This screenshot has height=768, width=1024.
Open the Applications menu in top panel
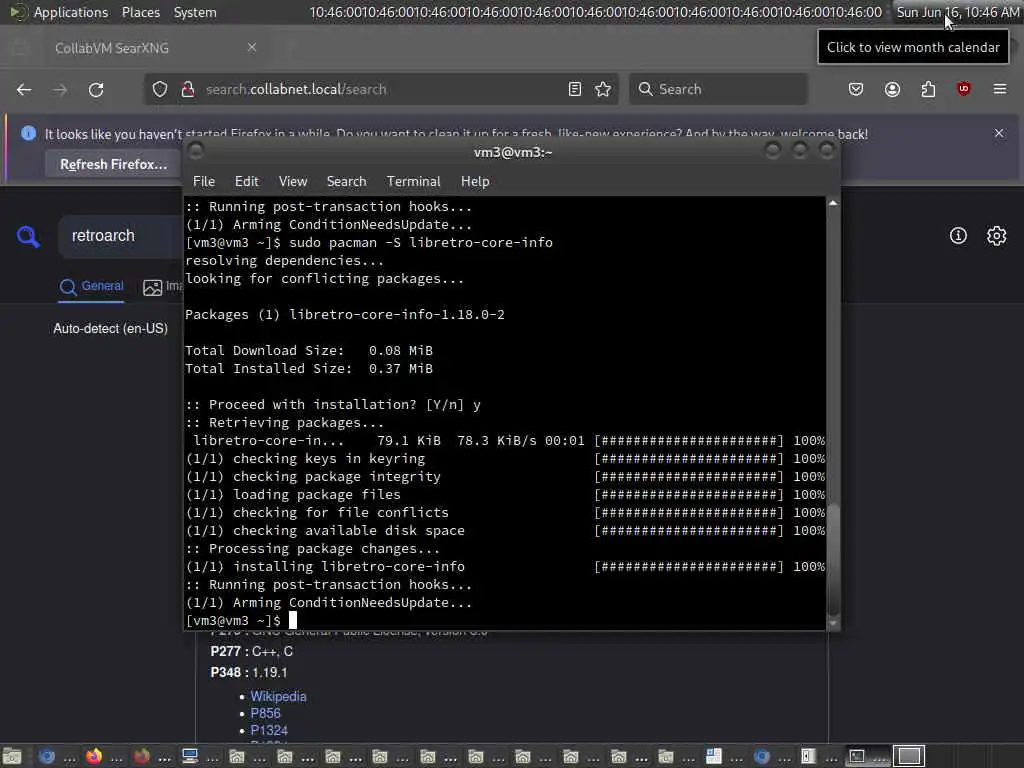point(71,12)
